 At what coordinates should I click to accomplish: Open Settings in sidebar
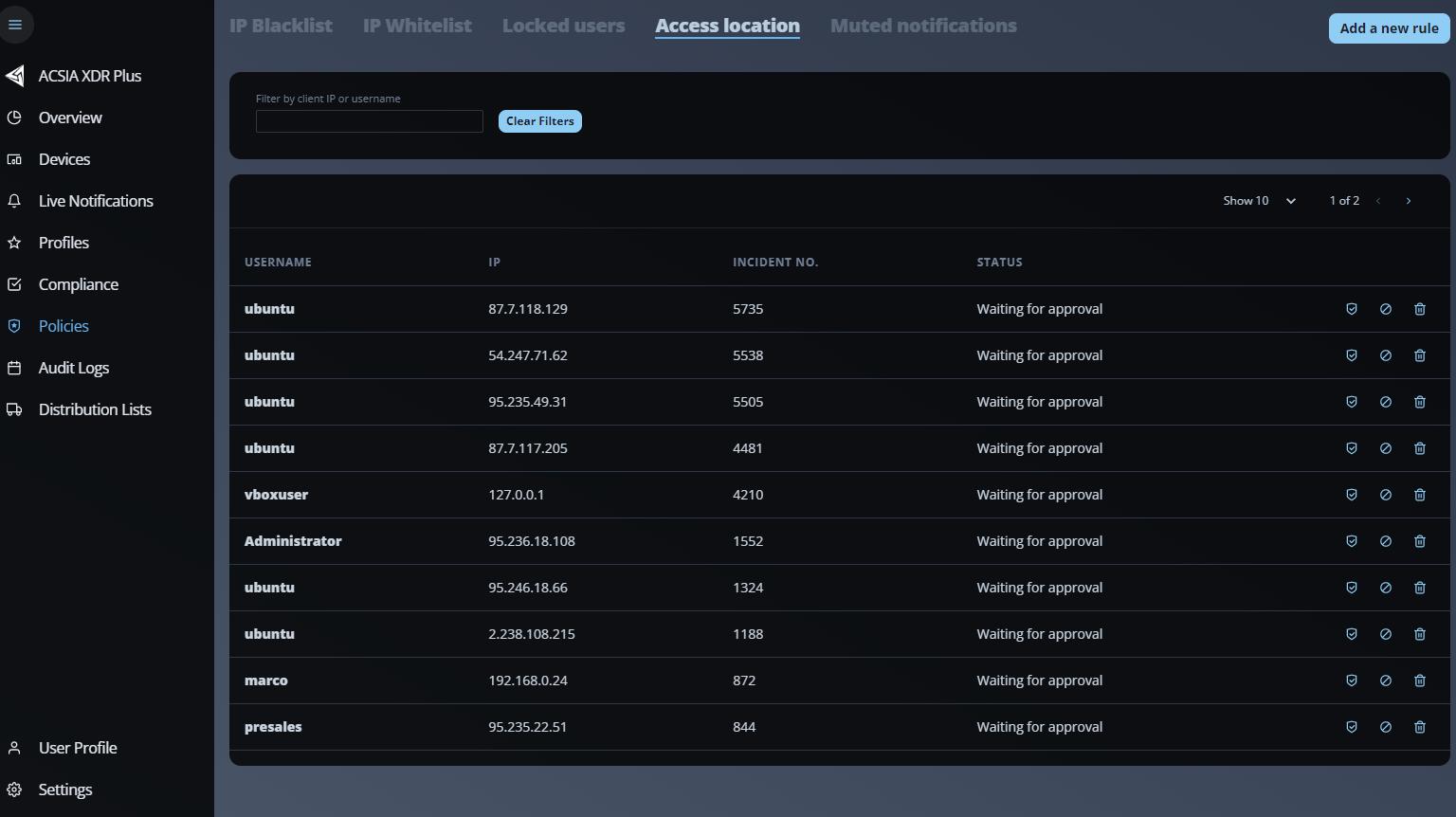coord(65,790)
